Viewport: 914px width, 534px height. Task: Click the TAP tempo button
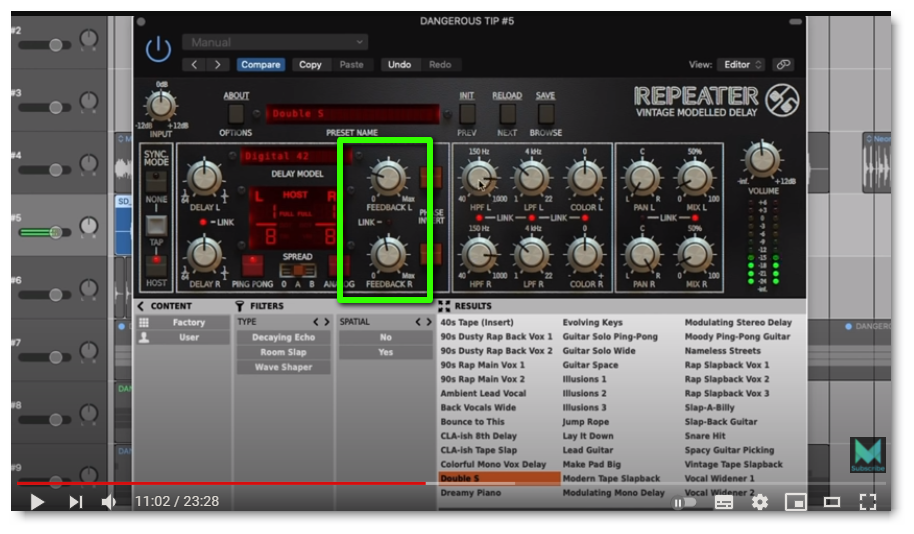click(x=156, y=226)
